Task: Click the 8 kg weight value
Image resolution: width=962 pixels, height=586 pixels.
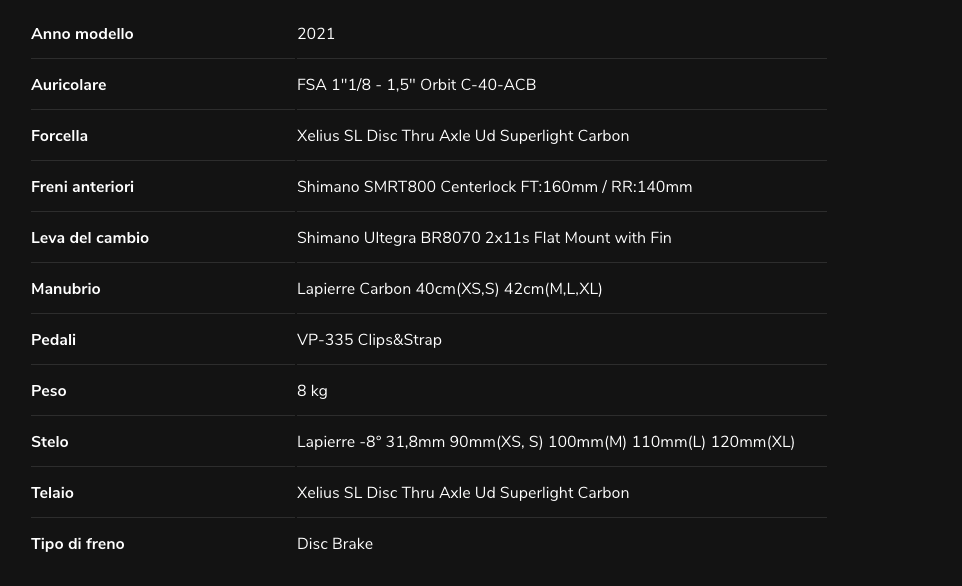Action: tap(312, 391)
